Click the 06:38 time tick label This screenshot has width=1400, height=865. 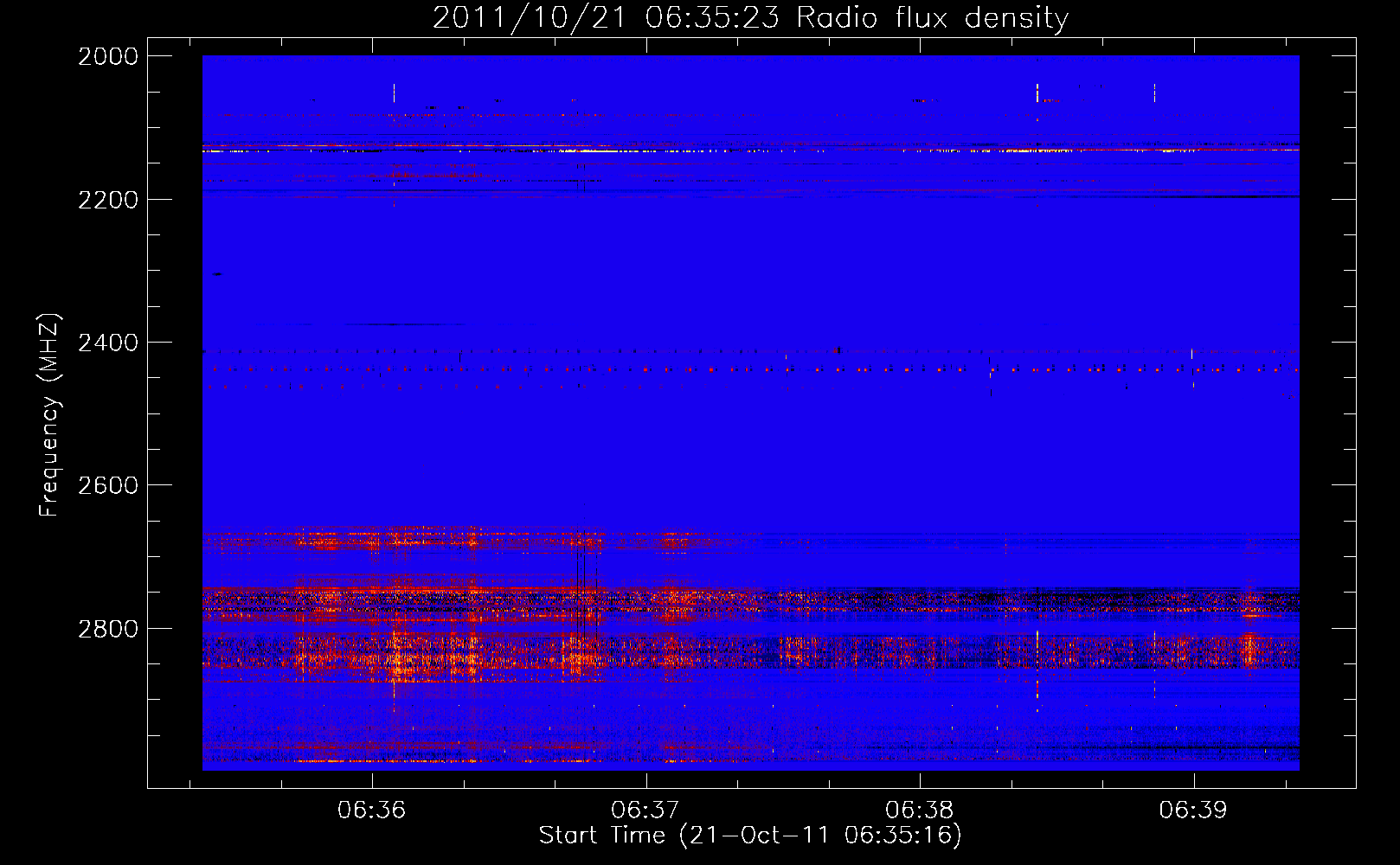[920, 810]
